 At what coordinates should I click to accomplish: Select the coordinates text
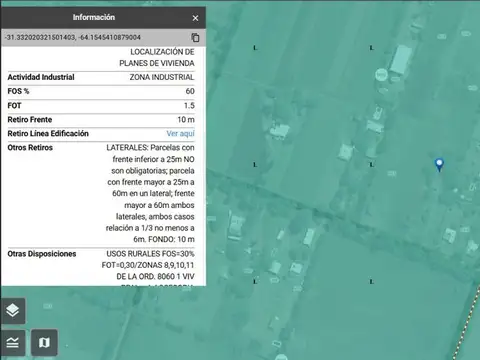tap(73, 37)
